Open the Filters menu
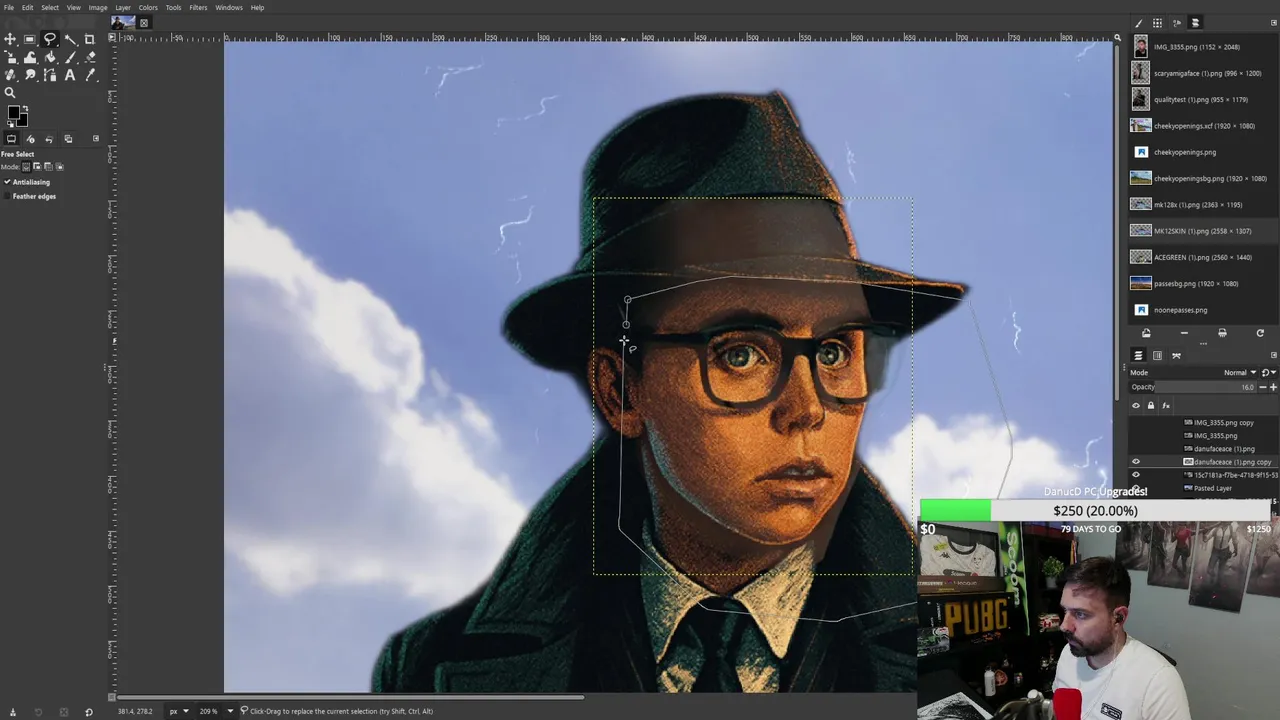The height and width of the screenshot is (720, 1280). point(198,7)
